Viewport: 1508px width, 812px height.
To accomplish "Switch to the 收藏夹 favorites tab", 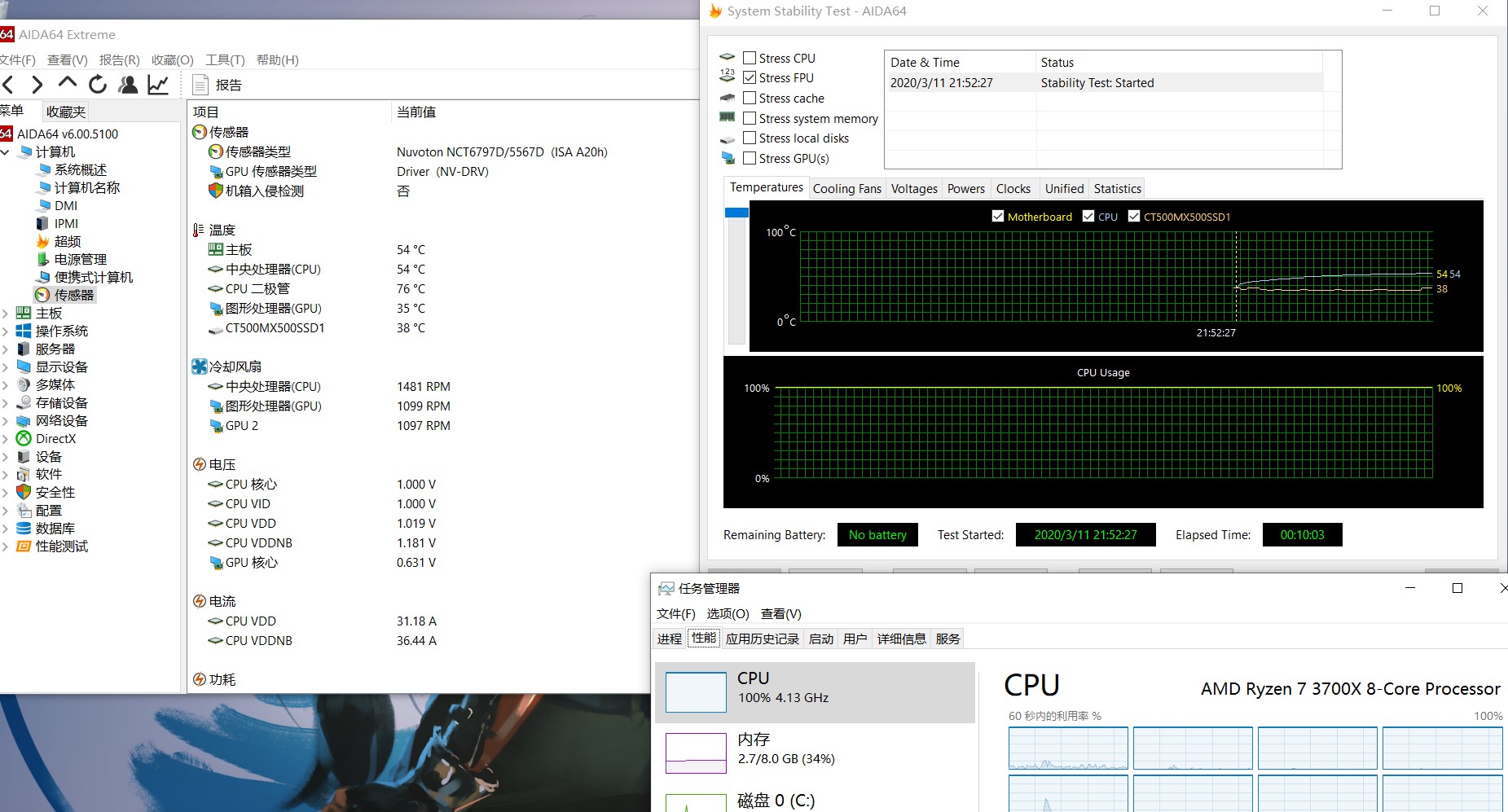I will [x=65, y=112].
